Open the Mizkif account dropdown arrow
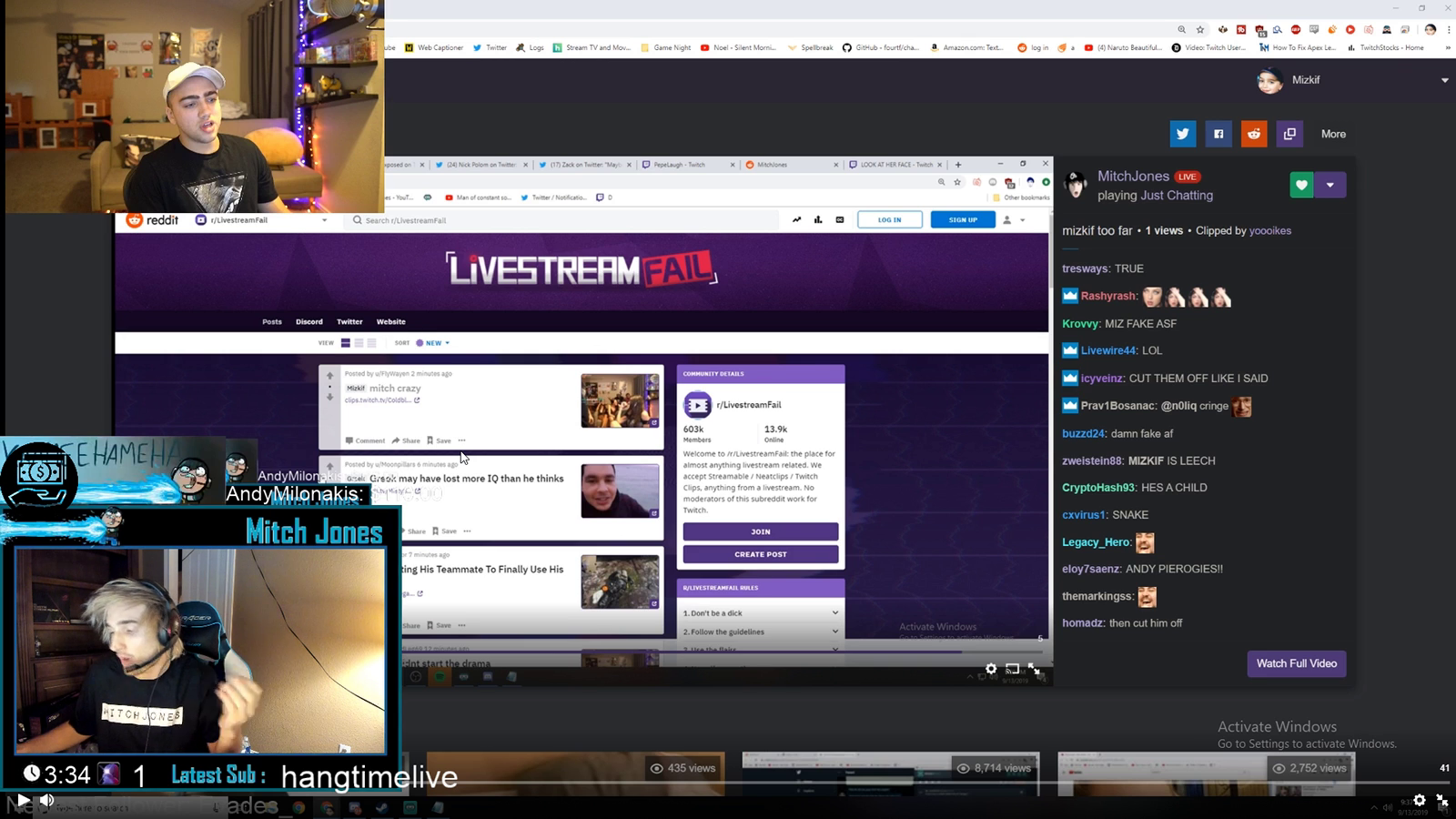 pyautogui.click(x=1444, y=80)
